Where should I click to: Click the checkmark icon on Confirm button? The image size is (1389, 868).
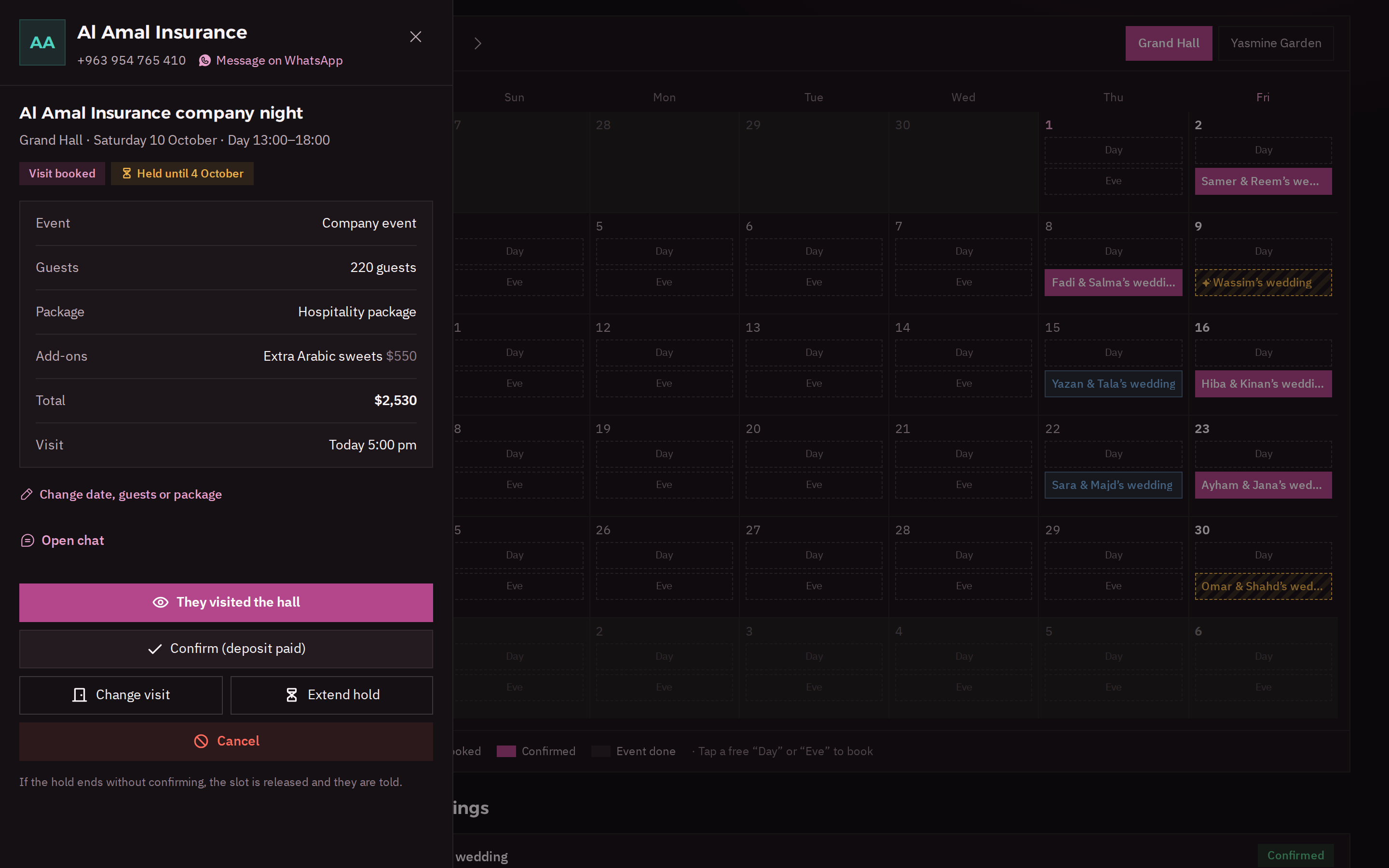155,649
